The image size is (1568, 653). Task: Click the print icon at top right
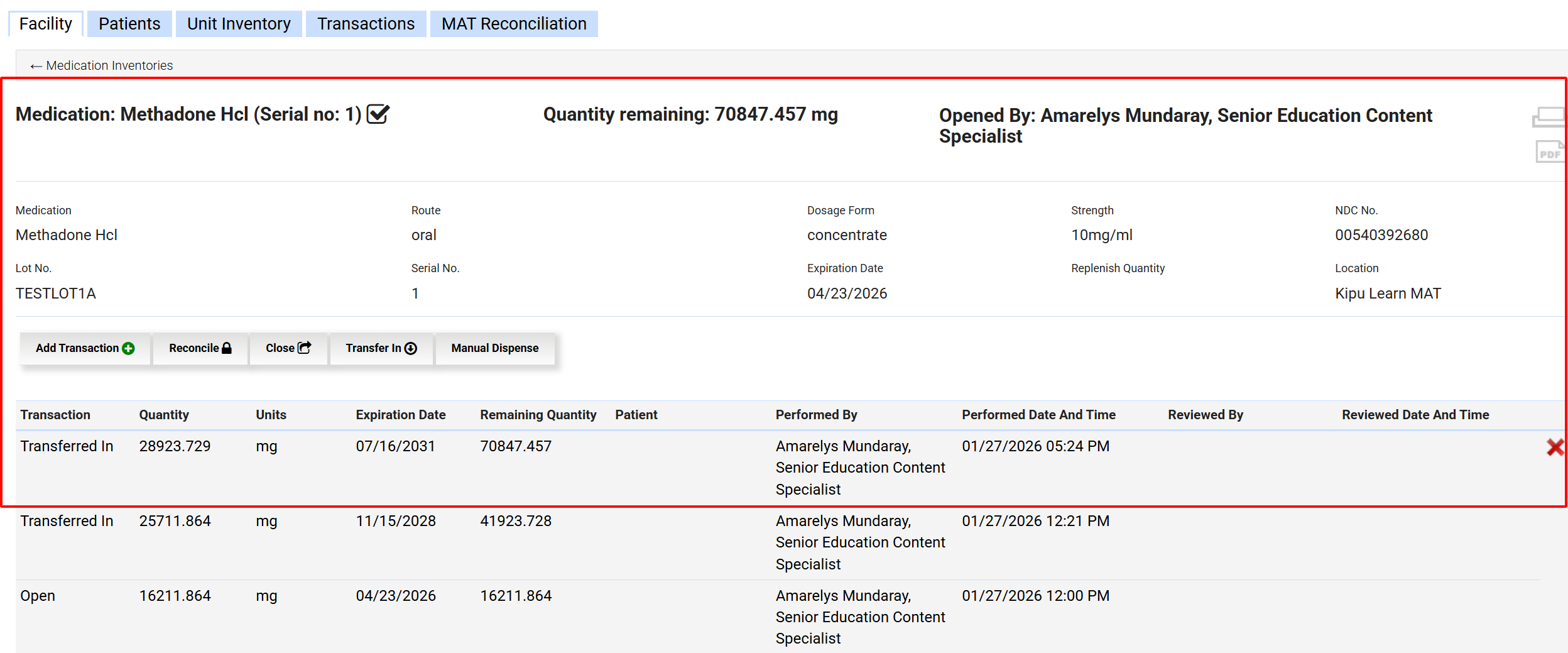pyautogui.click(x=1548, y=117)
